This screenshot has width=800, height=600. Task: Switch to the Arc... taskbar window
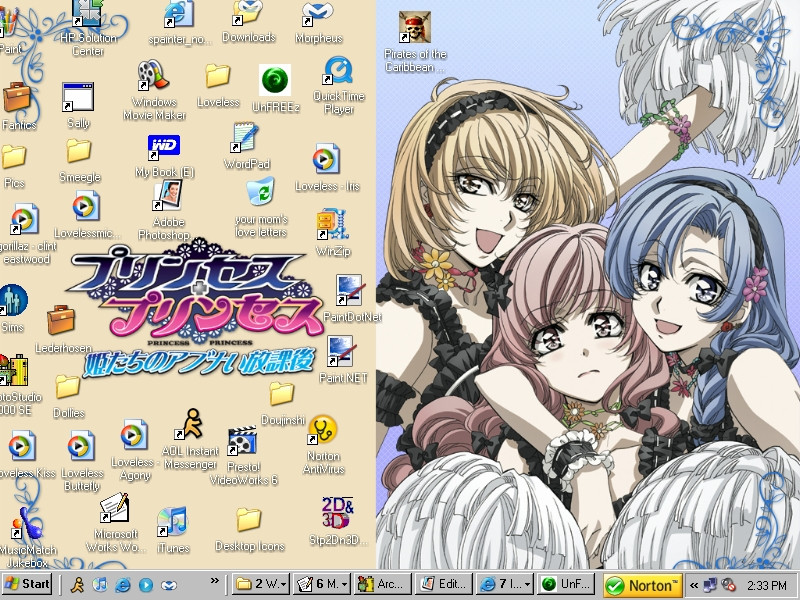tap(383, 584)
